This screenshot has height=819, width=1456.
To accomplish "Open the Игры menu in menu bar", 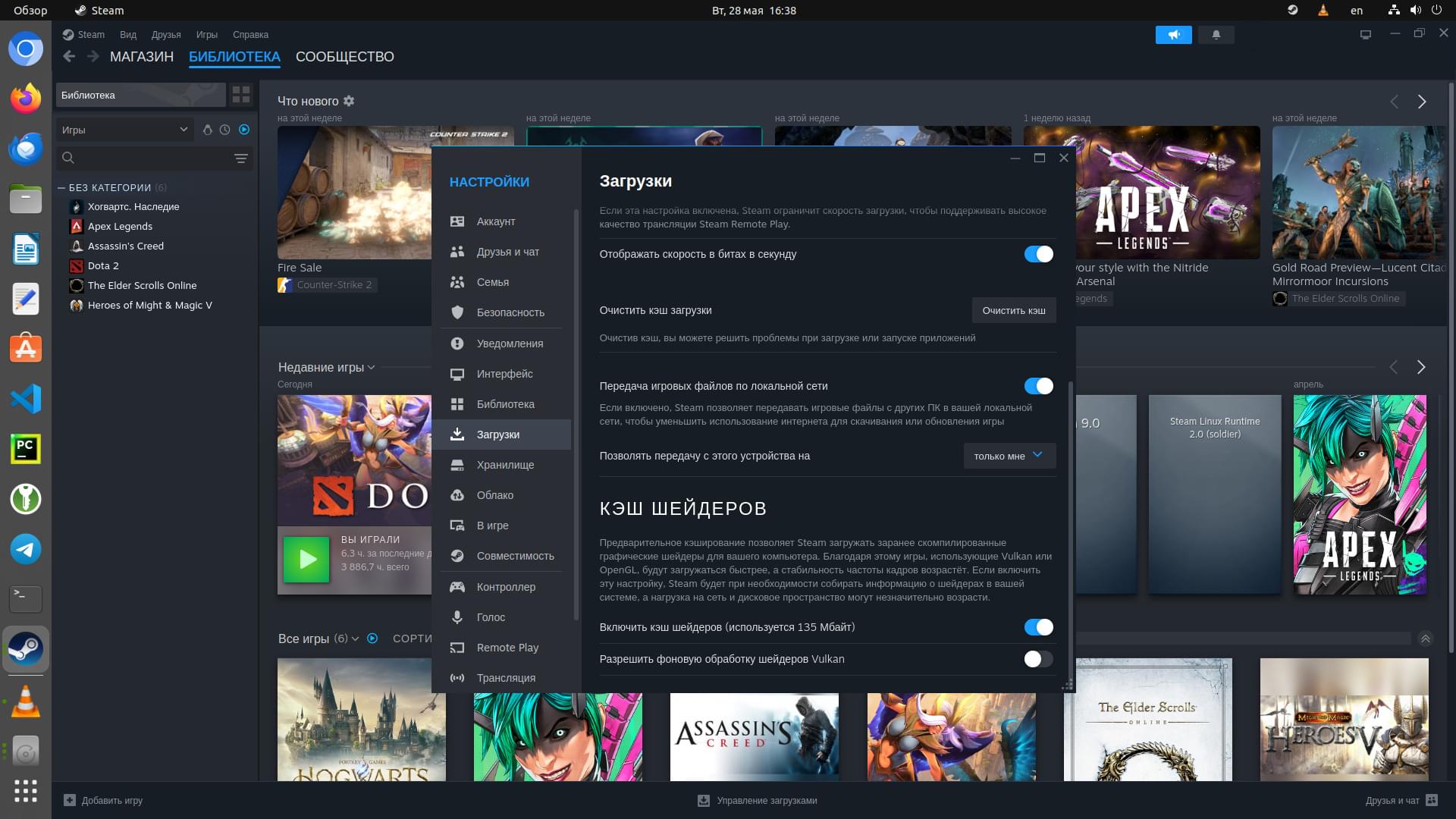I will point(206,35).
